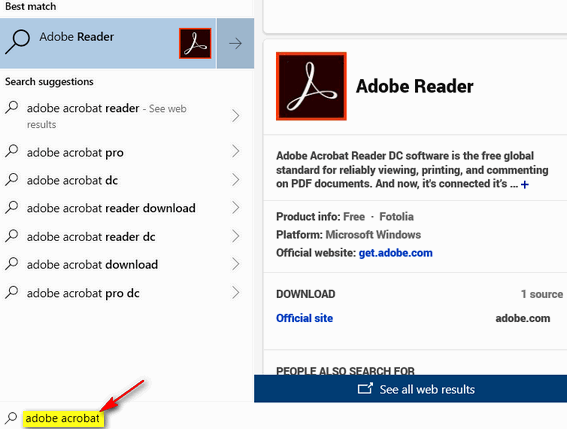Expand chevron for adobe acrobat reader download
The height and width of the screenshot is (429, 567).
[236, 207]
